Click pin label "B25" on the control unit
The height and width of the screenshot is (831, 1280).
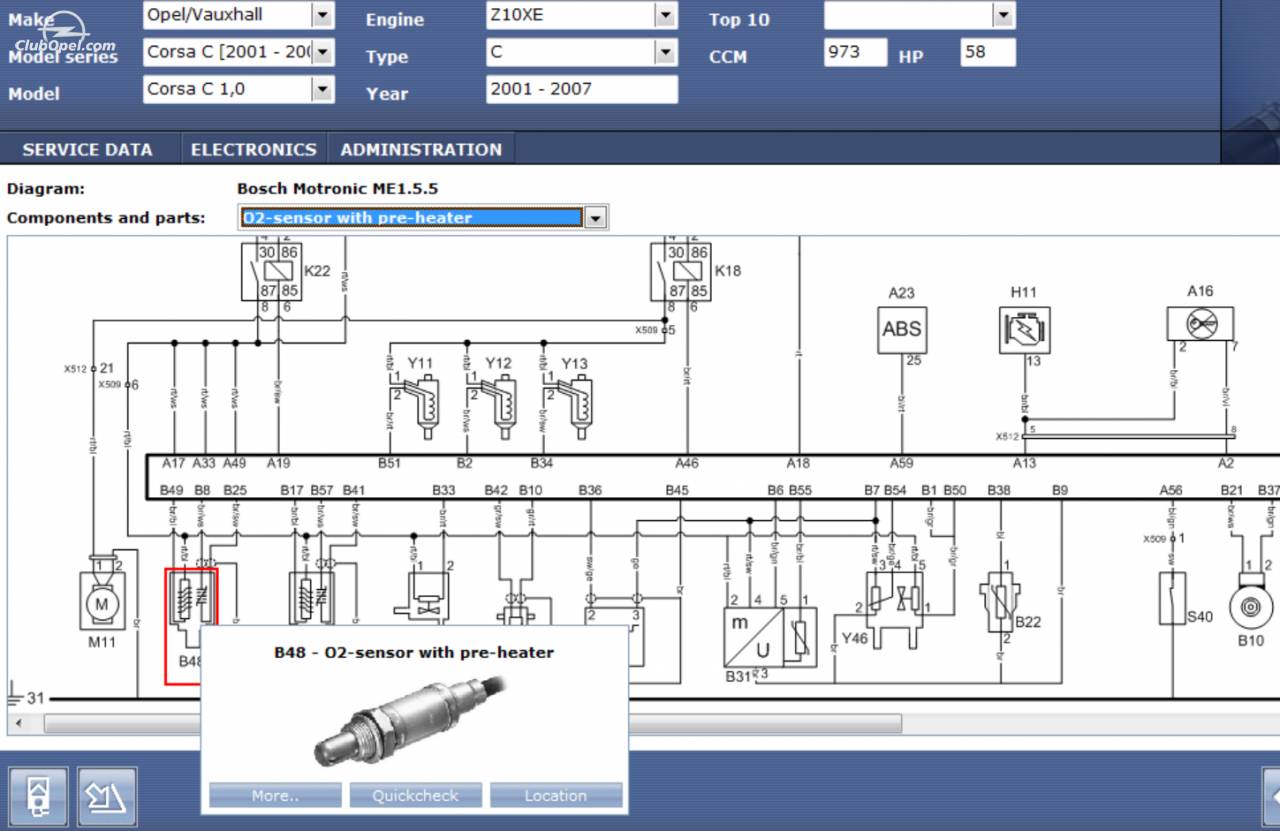point(235,490)
